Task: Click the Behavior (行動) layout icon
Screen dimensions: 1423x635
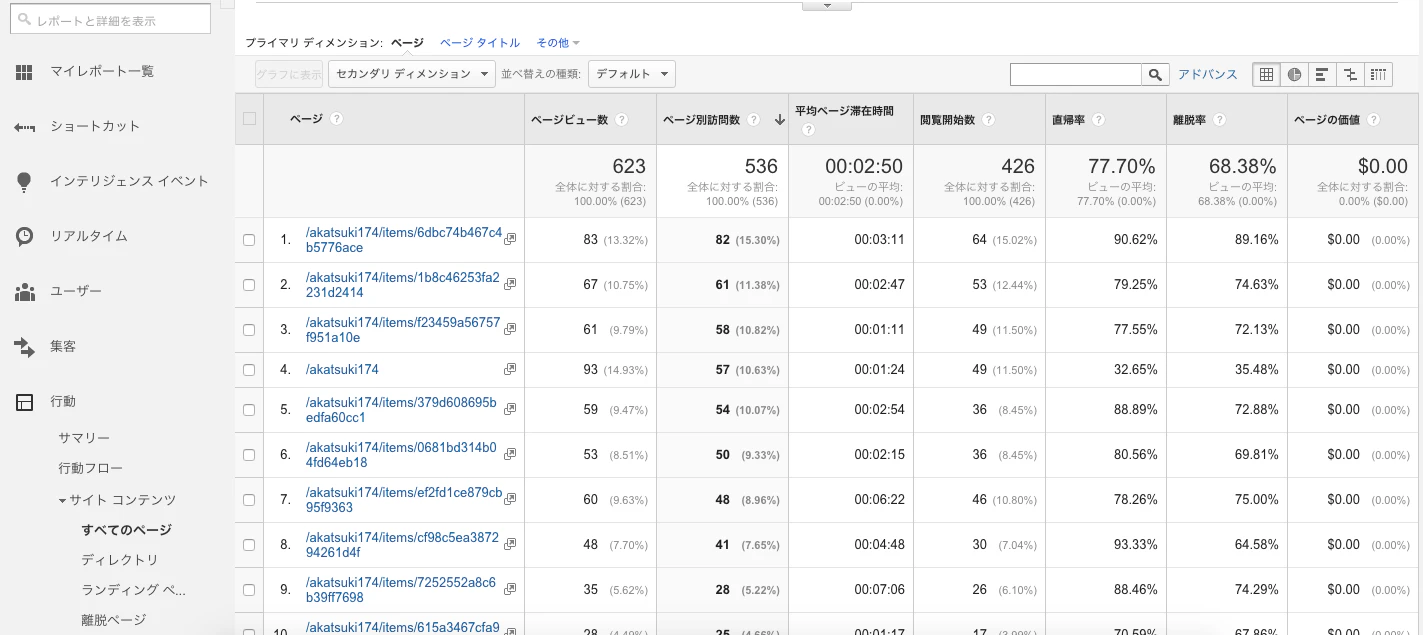Action: pos(25,402)
